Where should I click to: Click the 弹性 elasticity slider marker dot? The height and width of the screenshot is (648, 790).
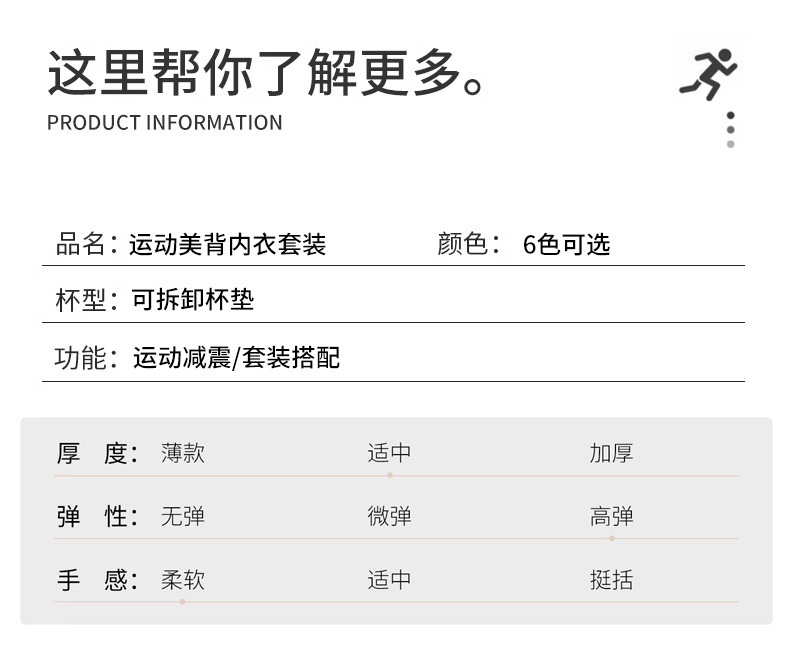coord(612,538)
